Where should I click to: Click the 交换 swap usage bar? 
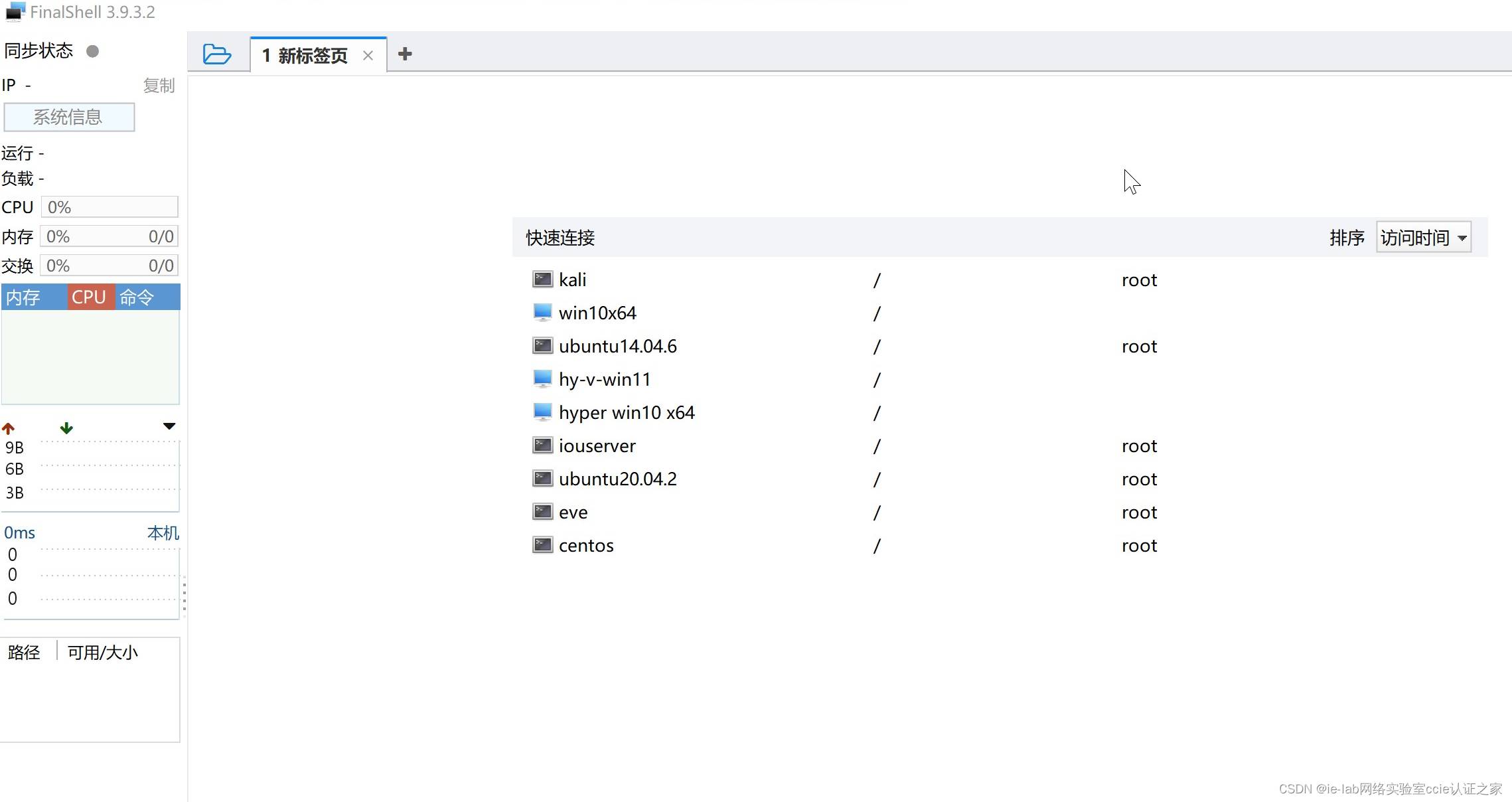tap(110, 266)
